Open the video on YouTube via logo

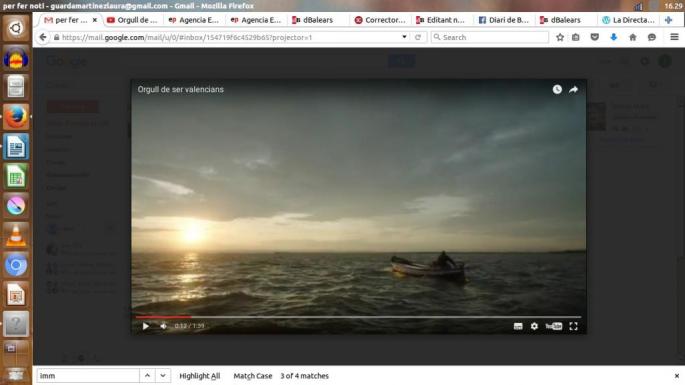(x=554, y=326)
